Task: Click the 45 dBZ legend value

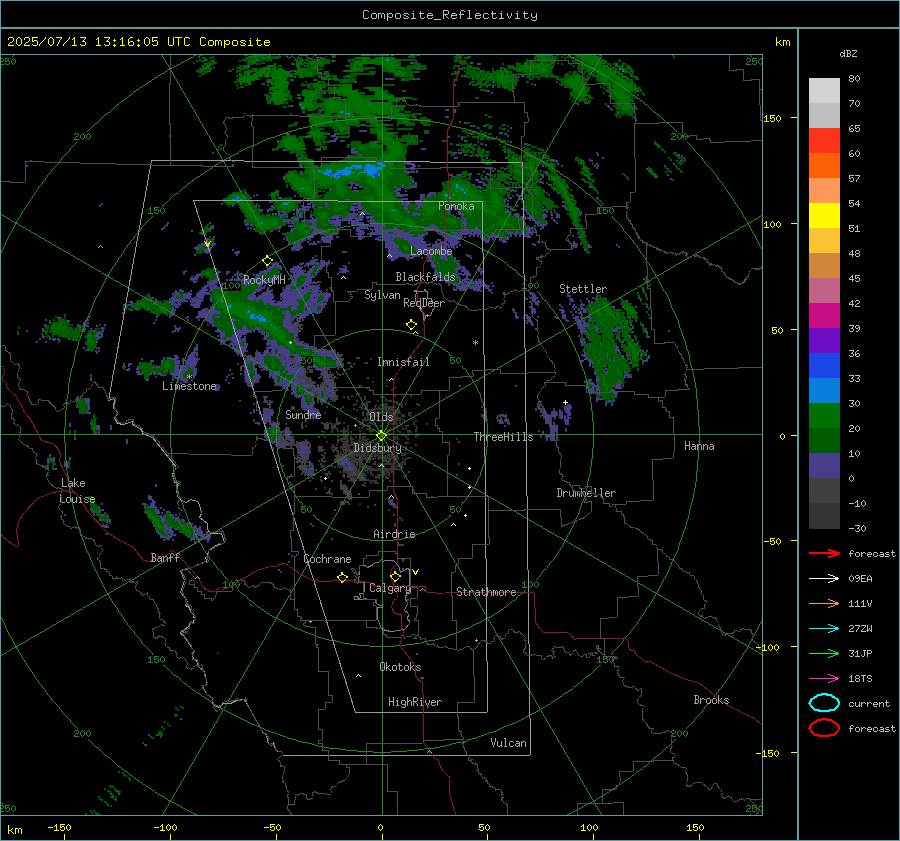Action: click(x=854, y=278)
